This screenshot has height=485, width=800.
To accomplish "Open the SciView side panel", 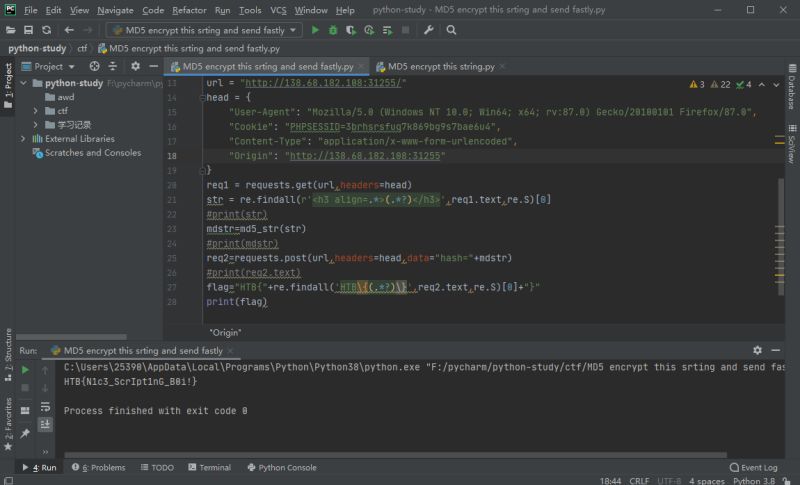I will [792, 144].
